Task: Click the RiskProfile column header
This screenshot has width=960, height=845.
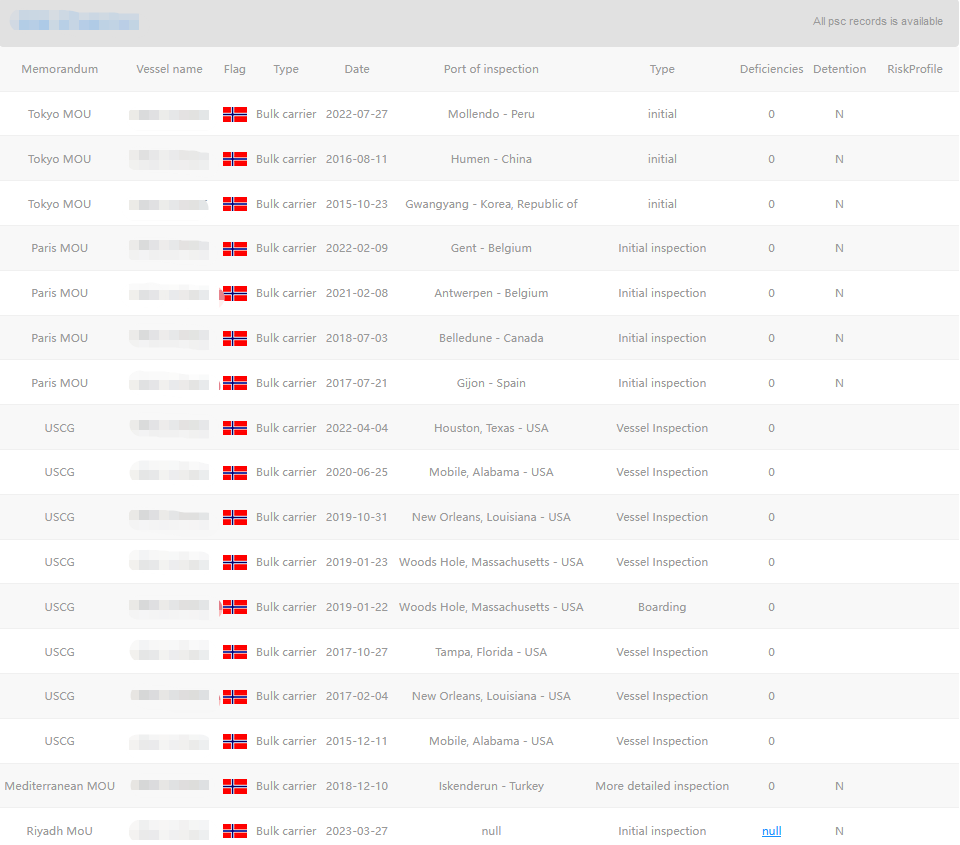Action: (915, 69)
